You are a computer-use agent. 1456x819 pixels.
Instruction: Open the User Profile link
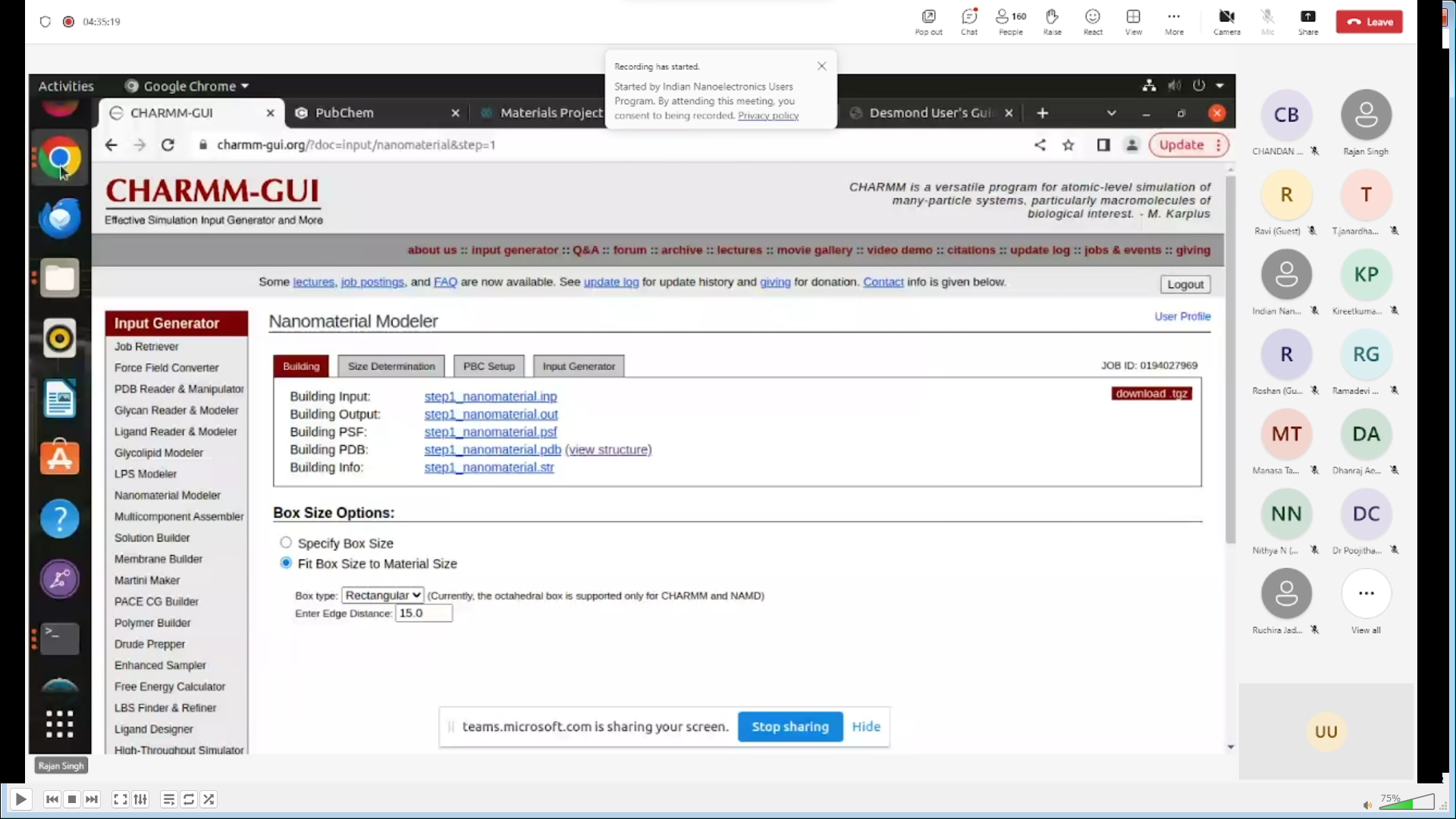tap(1182, 316)
